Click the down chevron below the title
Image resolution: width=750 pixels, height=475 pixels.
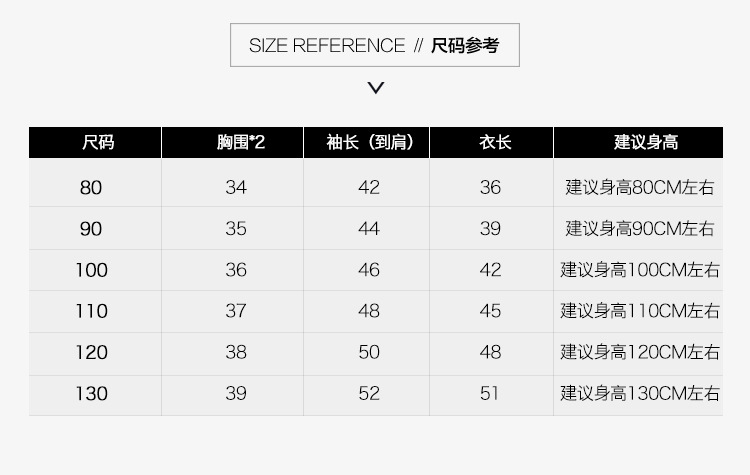[375, 88]
